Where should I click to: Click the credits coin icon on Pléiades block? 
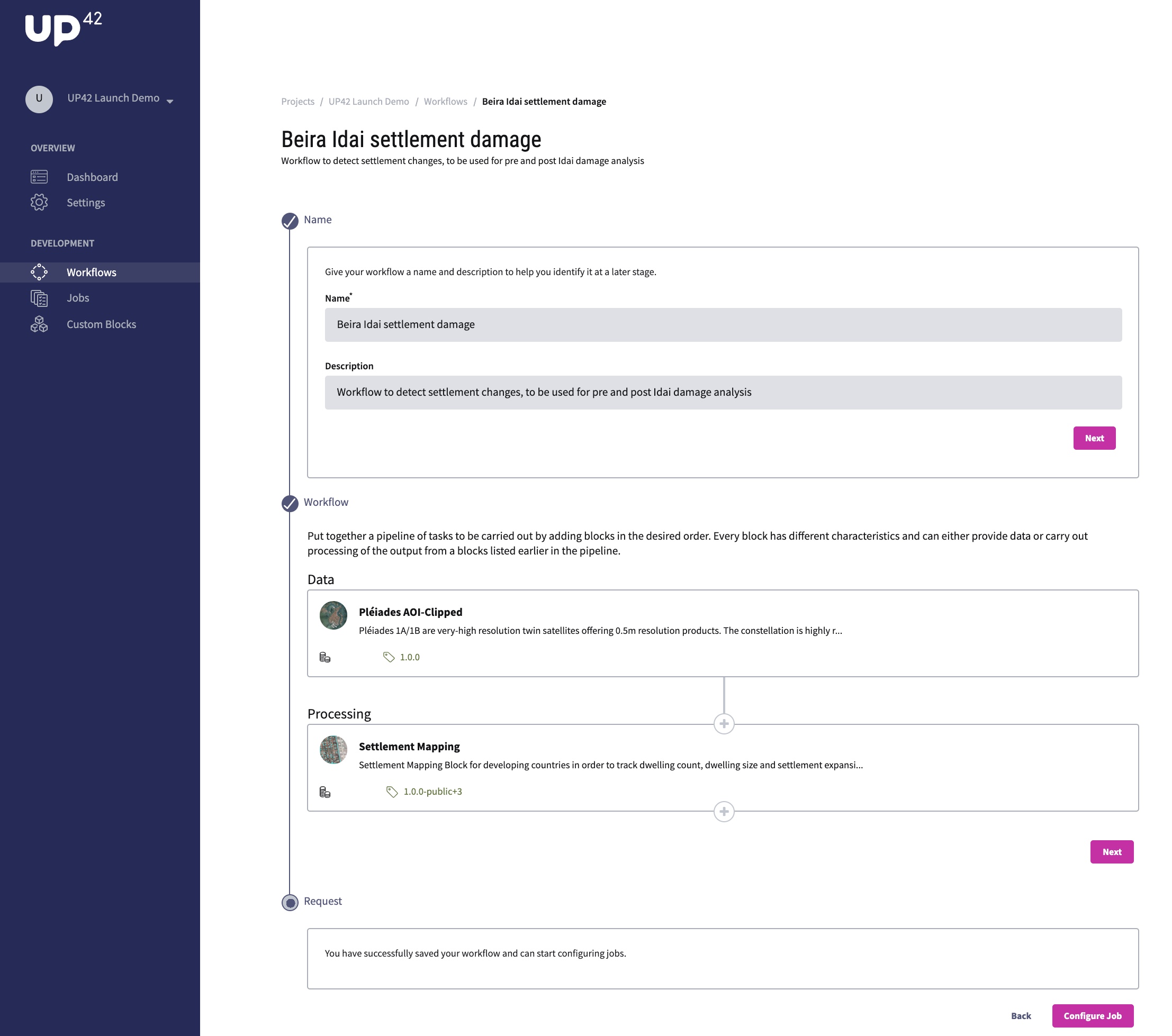coord(325,657)
